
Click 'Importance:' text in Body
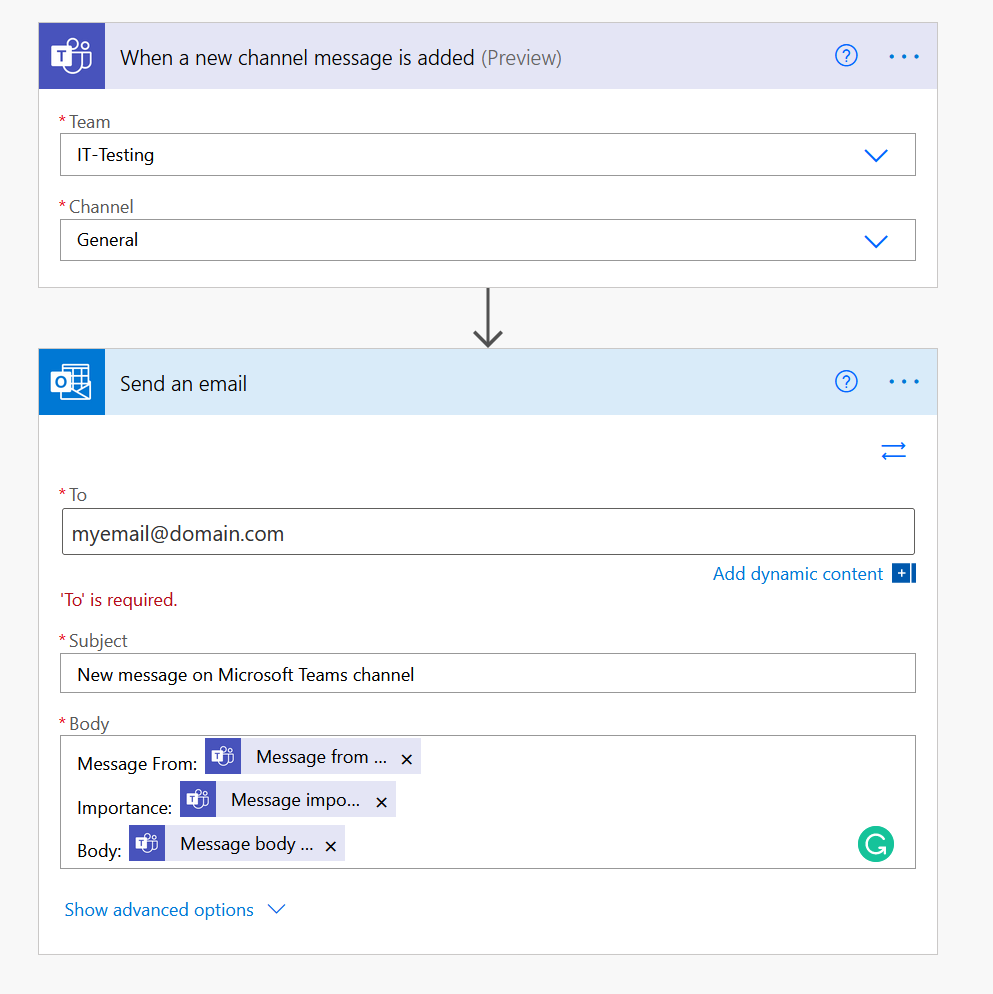tap(124, 808)
